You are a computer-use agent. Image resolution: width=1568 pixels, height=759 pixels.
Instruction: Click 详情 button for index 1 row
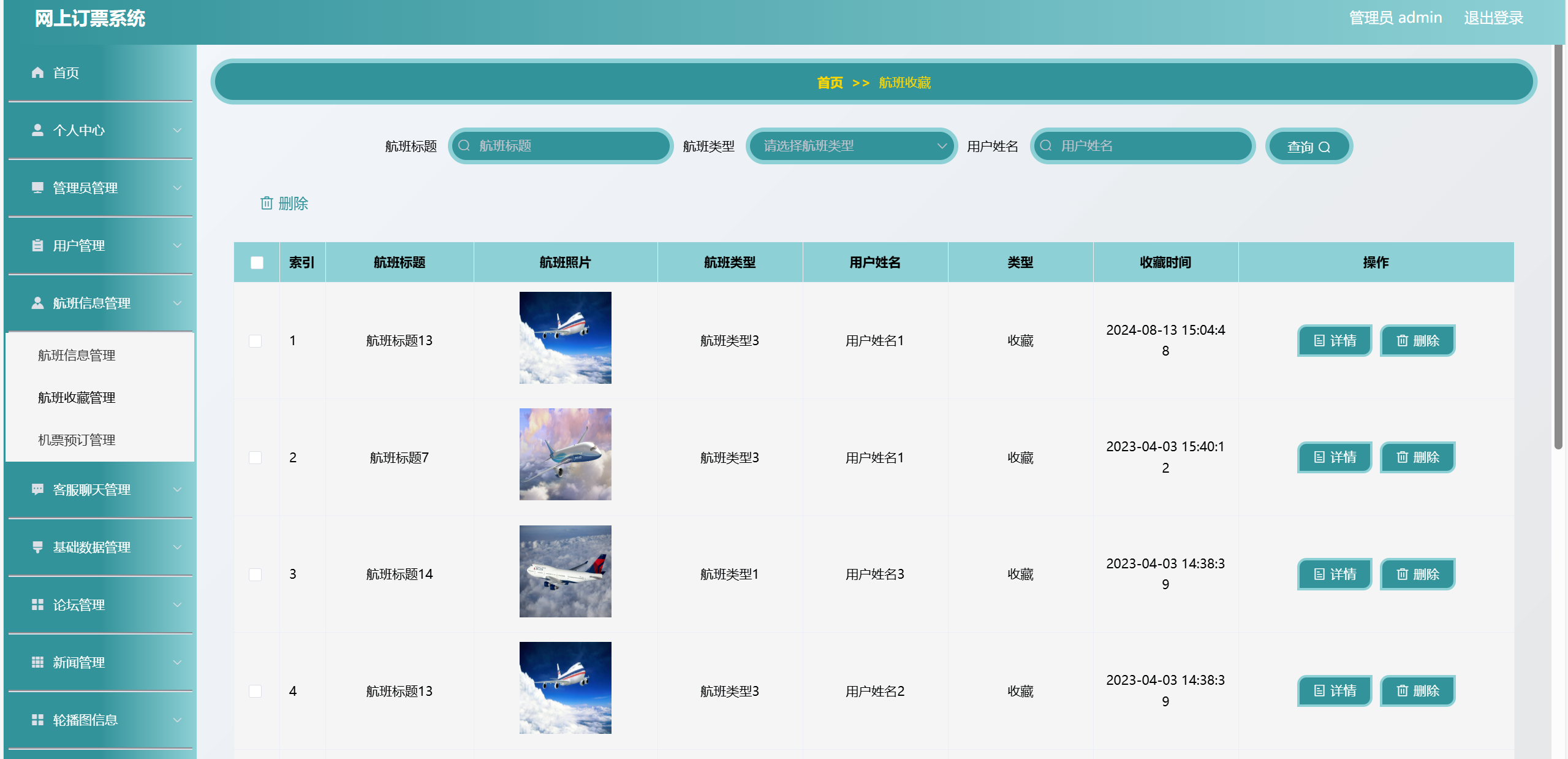[1335, 340]
